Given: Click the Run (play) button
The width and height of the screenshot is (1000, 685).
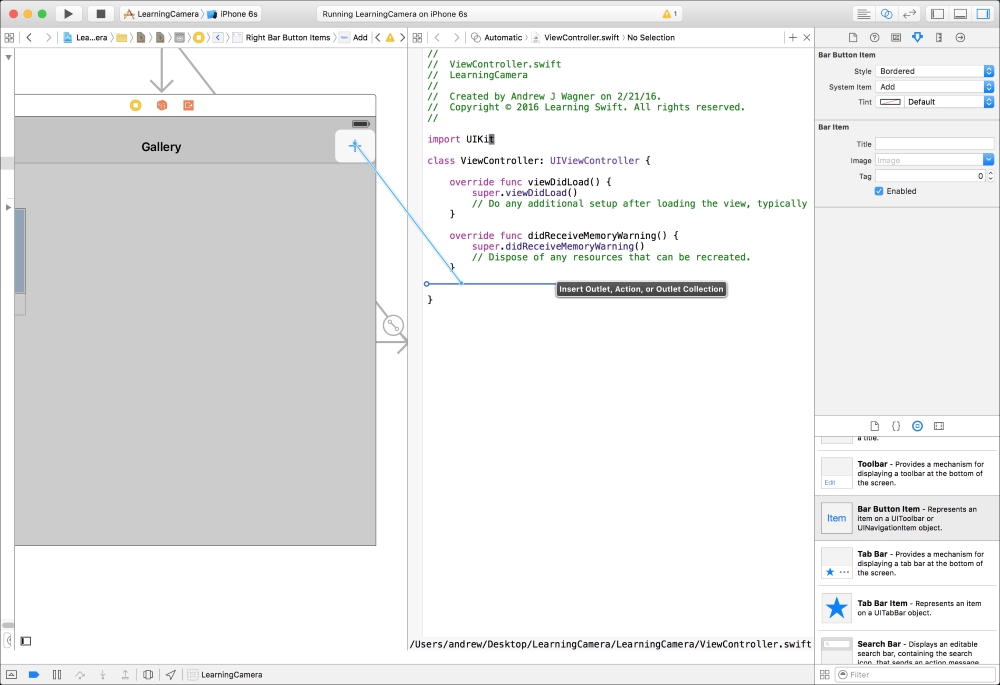Looking at the screenshot, I should pyautogui.click(x=68, y=14).
